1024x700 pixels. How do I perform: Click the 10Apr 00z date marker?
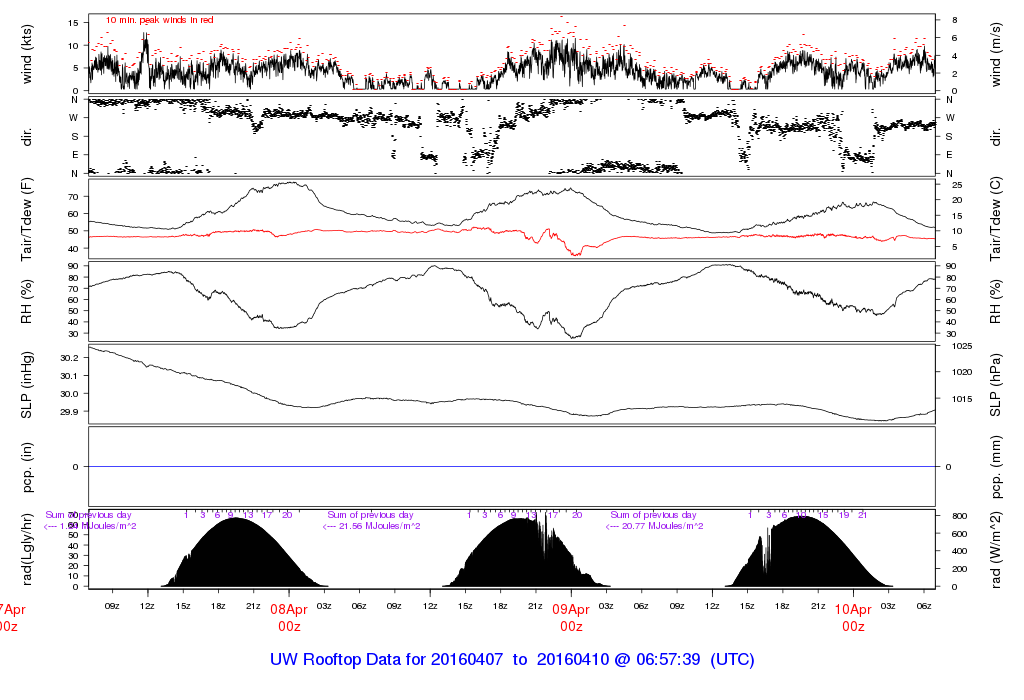pyautogui.click(x=853, y=616)
